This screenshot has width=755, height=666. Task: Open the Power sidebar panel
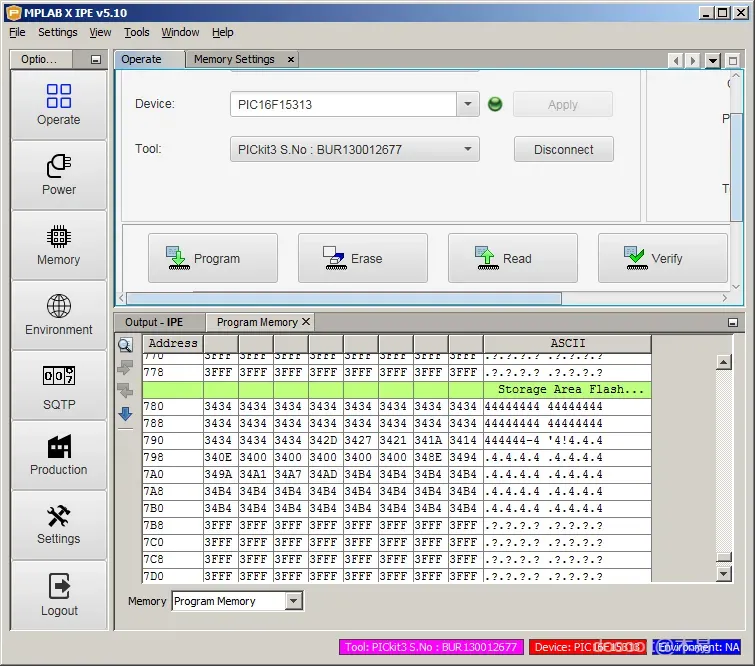[x=58, y=175]
